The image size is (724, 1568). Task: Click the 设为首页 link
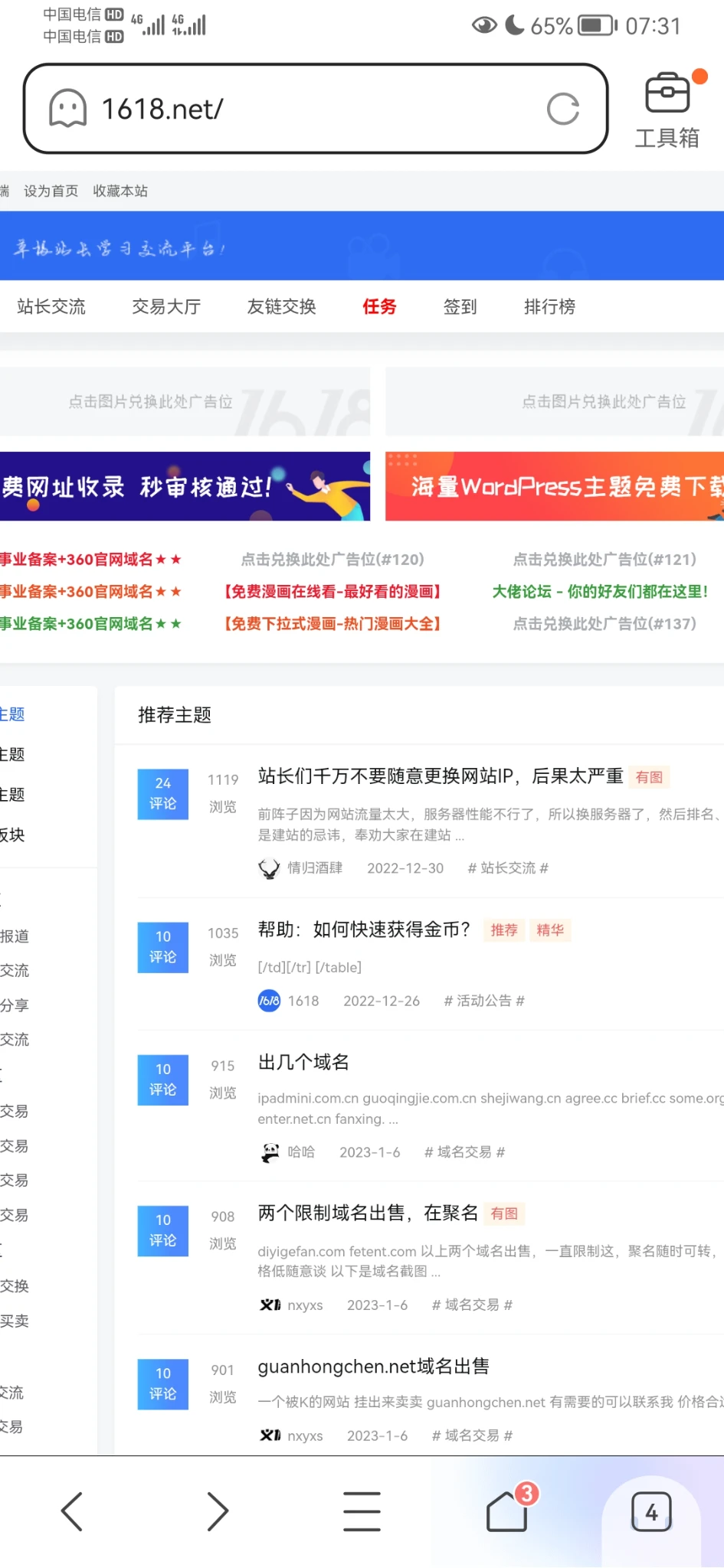(51, 191)
